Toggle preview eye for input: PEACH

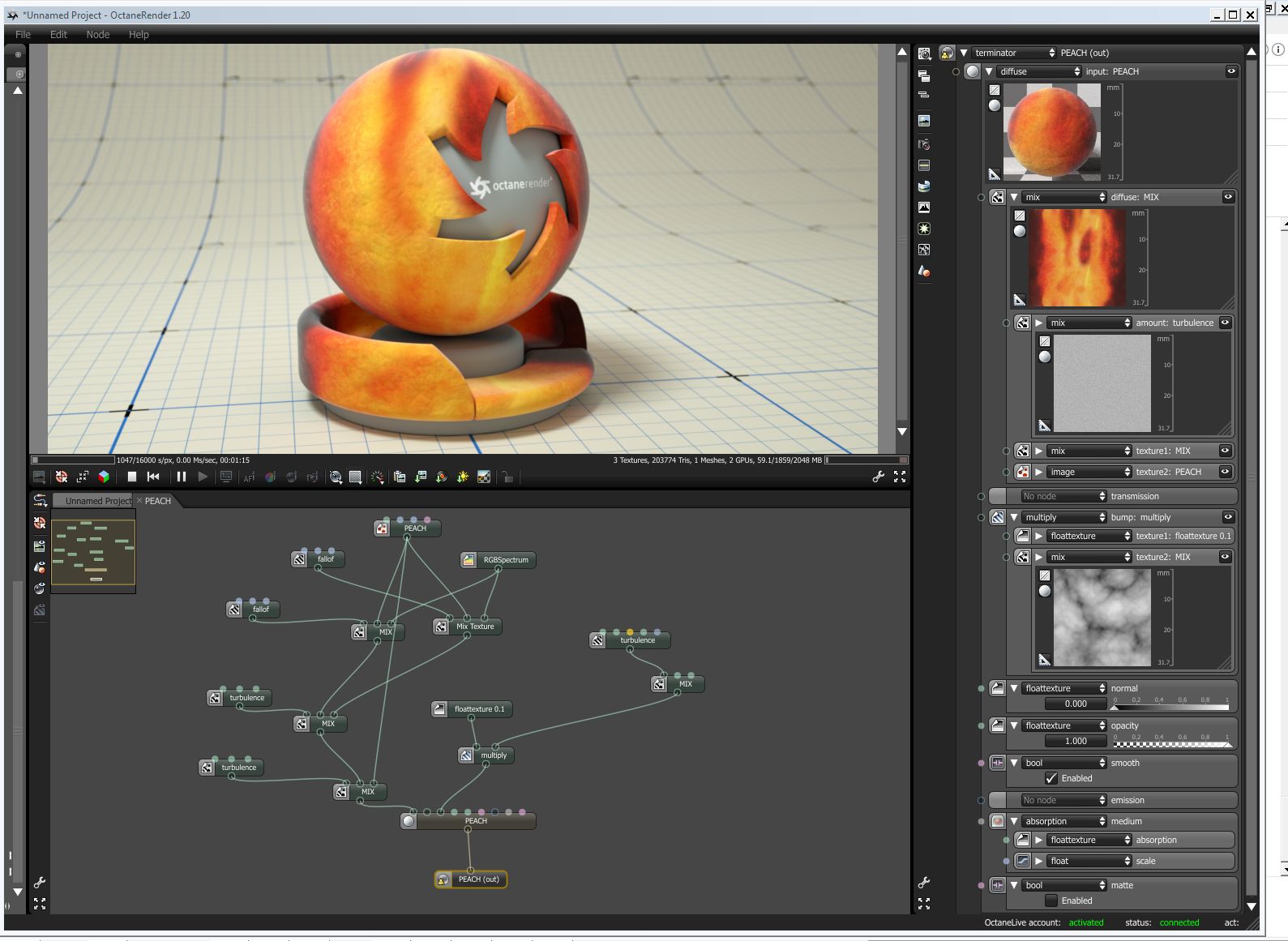[1231, 71]
